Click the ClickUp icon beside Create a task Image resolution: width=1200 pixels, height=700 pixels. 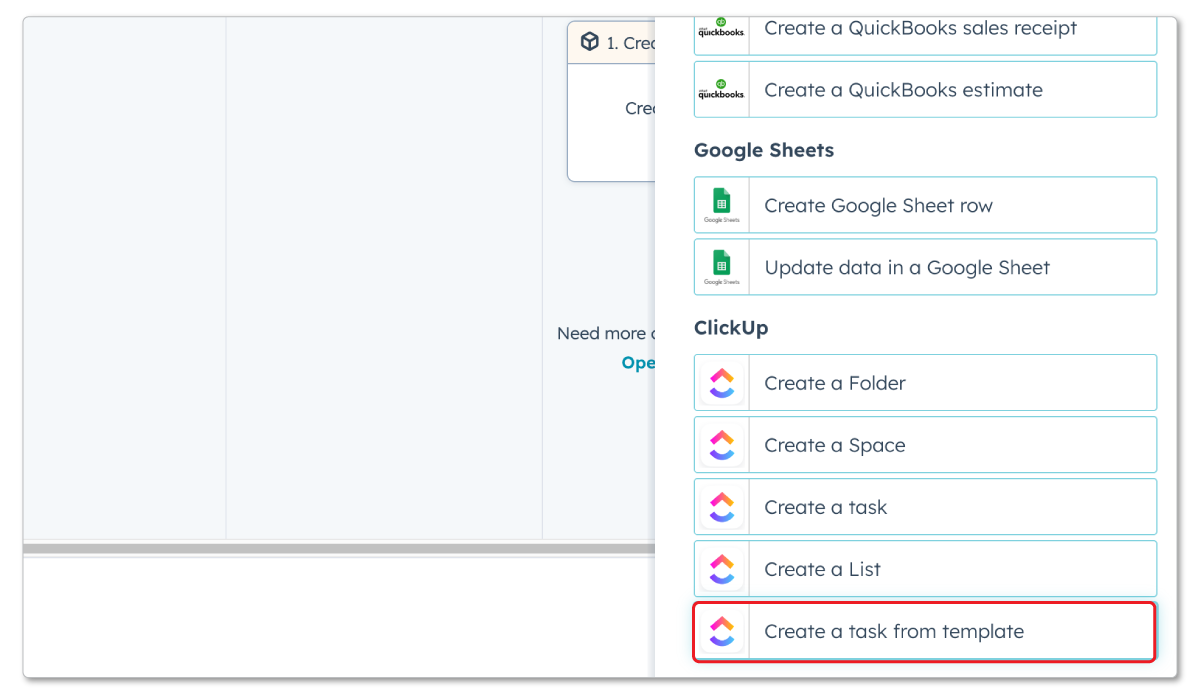pos(721,506)
